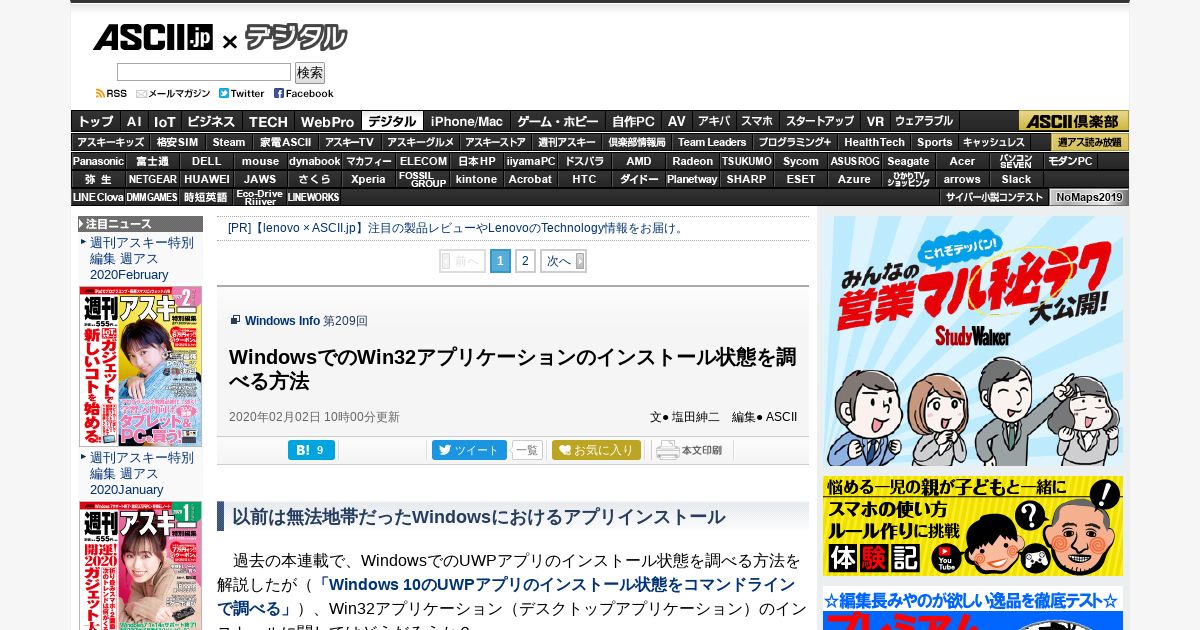
Task: Click the ELECOM brand link
Action: 423,161
